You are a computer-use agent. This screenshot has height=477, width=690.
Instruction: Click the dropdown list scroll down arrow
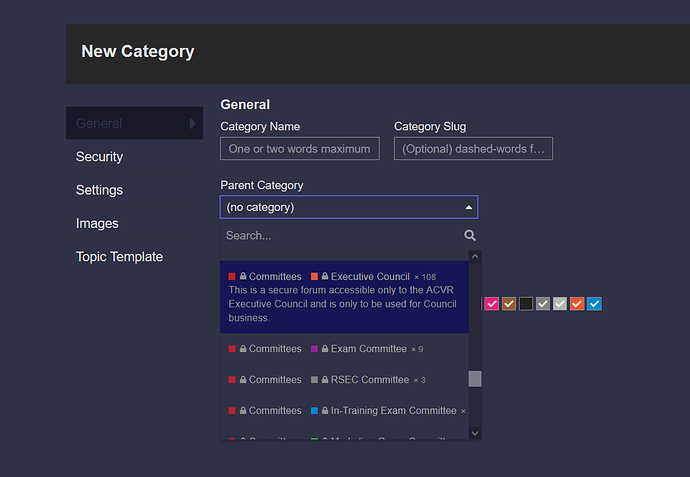(475, 433)
